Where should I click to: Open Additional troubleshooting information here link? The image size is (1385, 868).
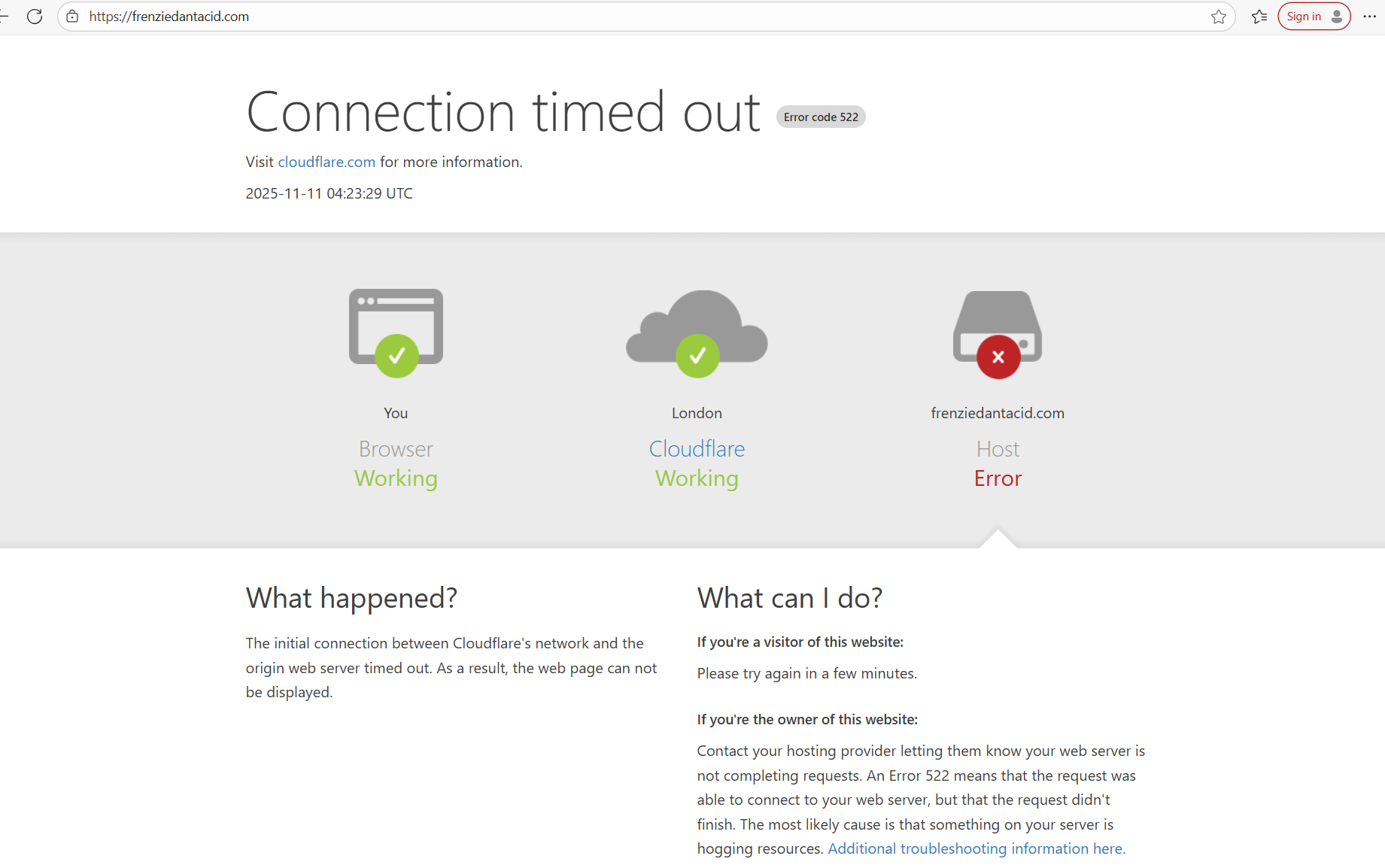976,848
